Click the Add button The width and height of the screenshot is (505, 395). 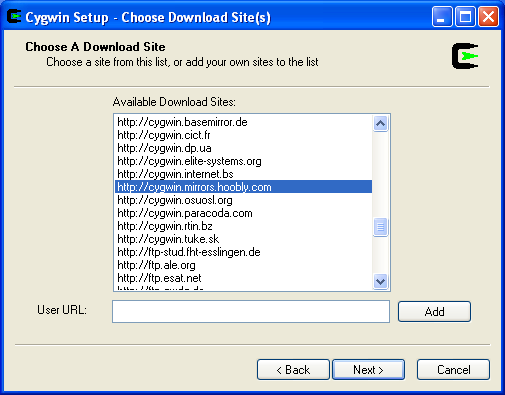(434, 312)
